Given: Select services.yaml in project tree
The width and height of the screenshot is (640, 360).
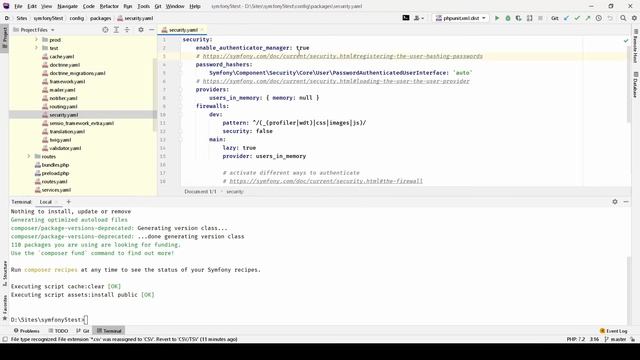Looking at the screenshot, I should 56,190.
